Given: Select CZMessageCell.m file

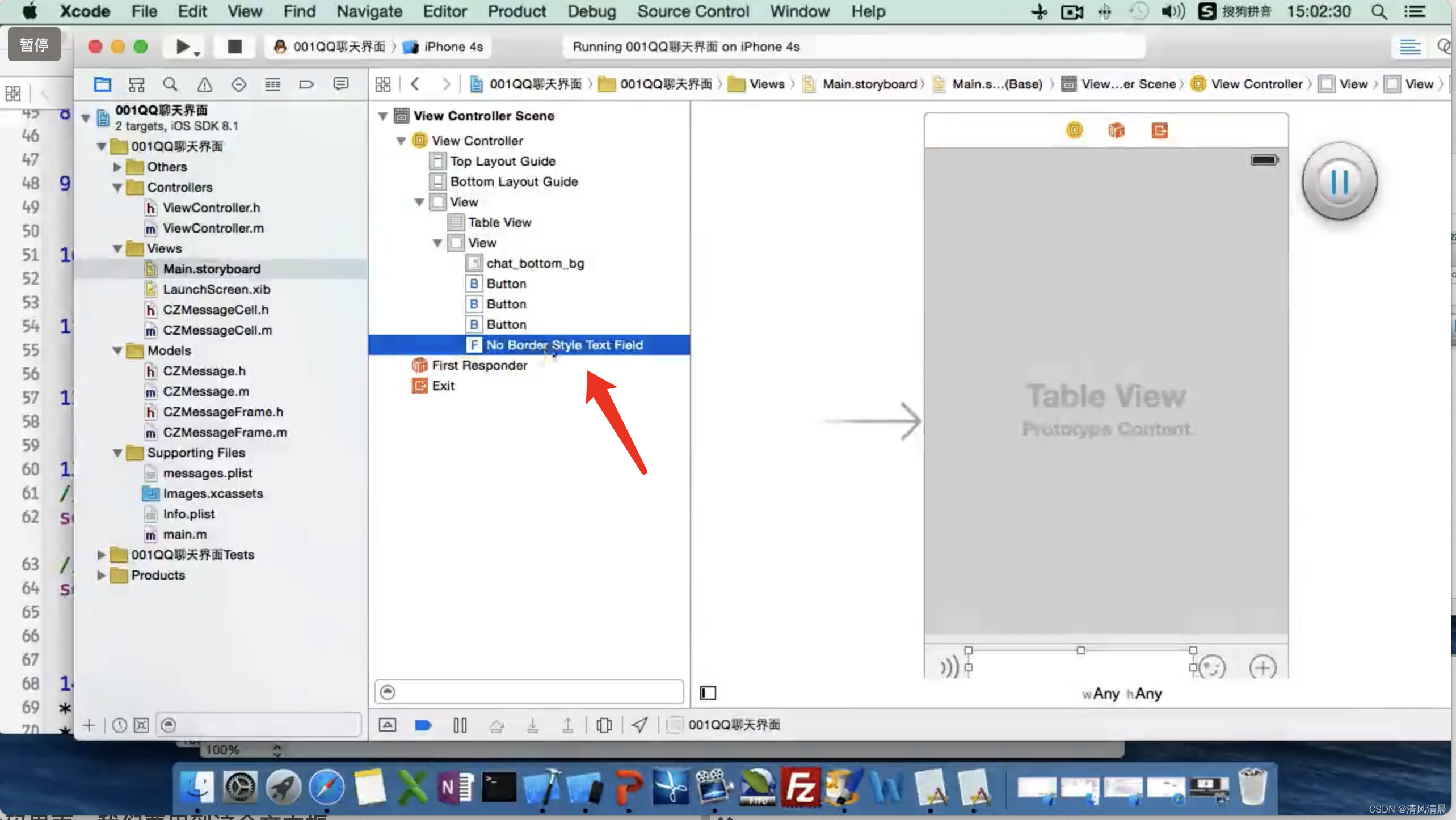Looking at the screenshot, I should [x=217, y=330].
